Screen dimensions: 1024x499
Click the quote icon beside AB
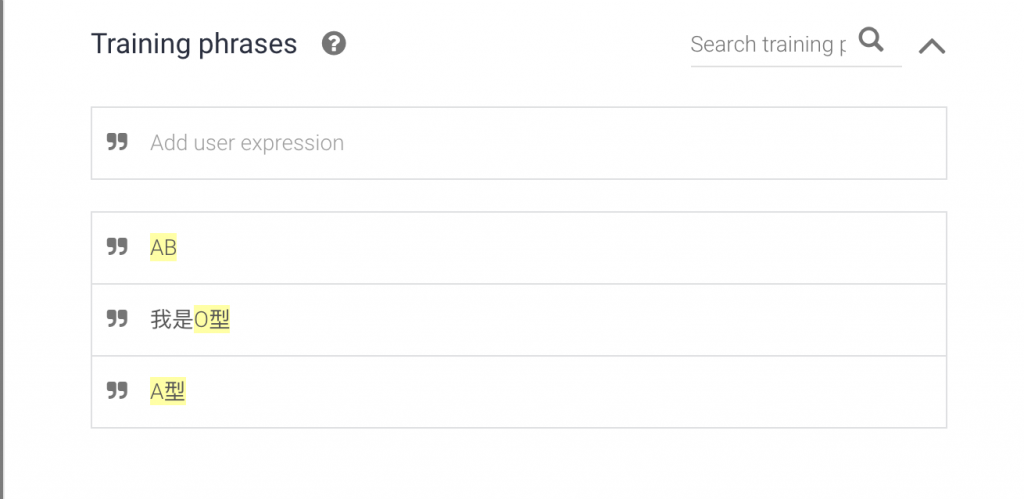pyautogui.click(x=117, y=247)
